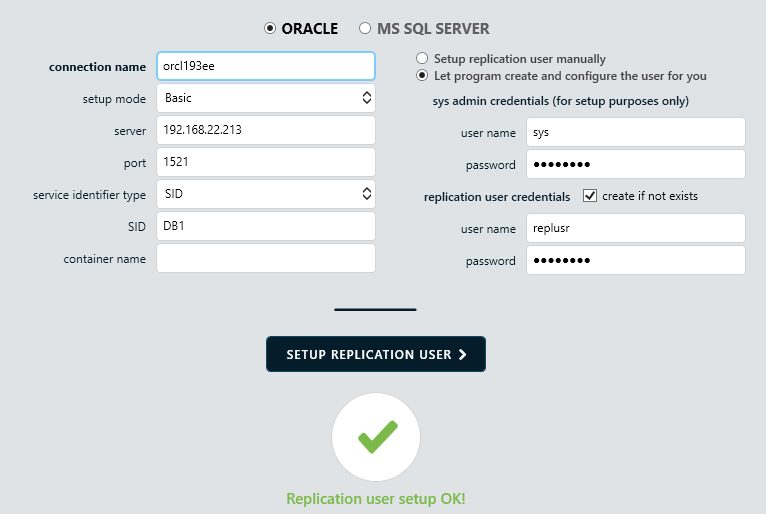Click the green checkmark success icon
The height and width of the screenshot is (518, 766).
376,437
